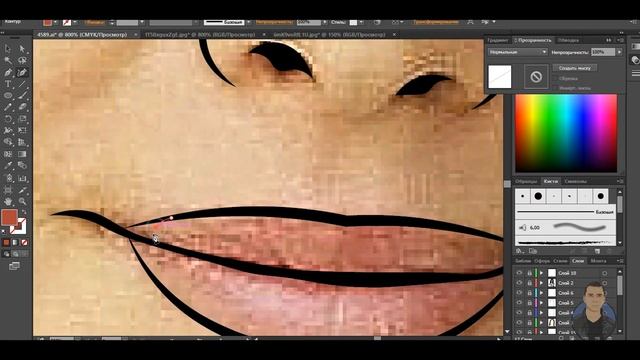Unlock Слой 10 lock icon
Viewport: 640px width, 360px height.
point(529,273)
